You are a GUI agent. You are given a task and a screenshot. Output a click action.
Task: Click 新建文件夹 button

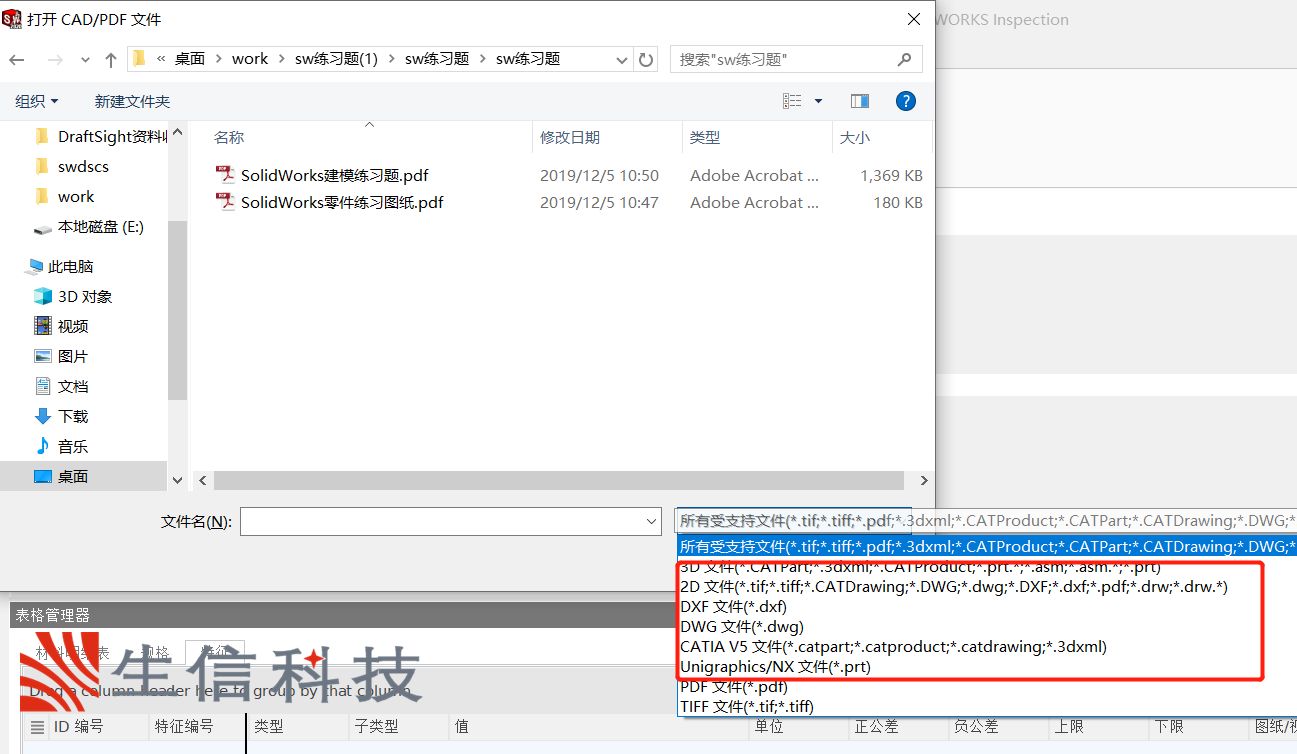[x=132, y=101]
